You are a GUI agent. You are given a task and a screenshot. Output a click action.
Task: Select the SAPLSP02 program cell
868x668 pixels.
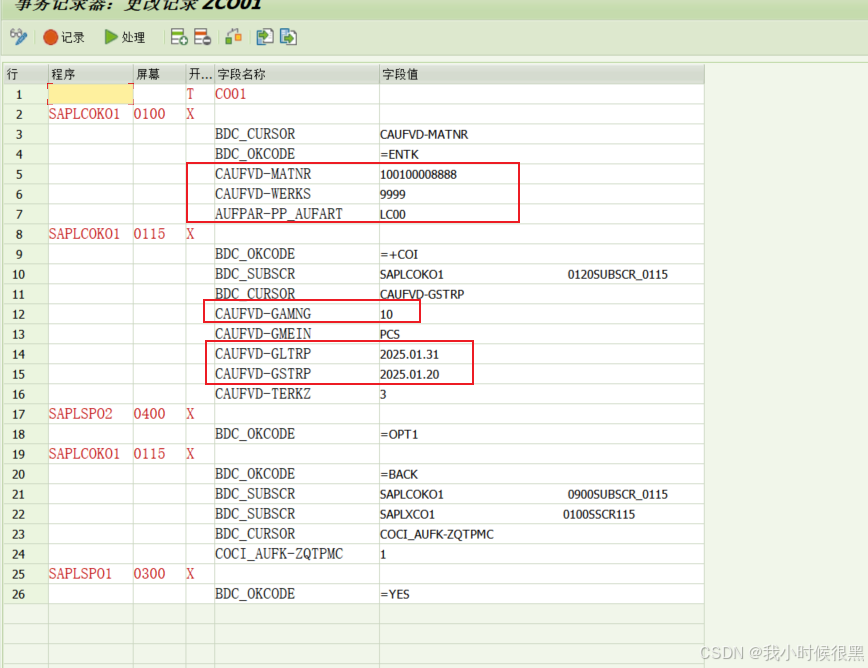click(x=80, y=414)
